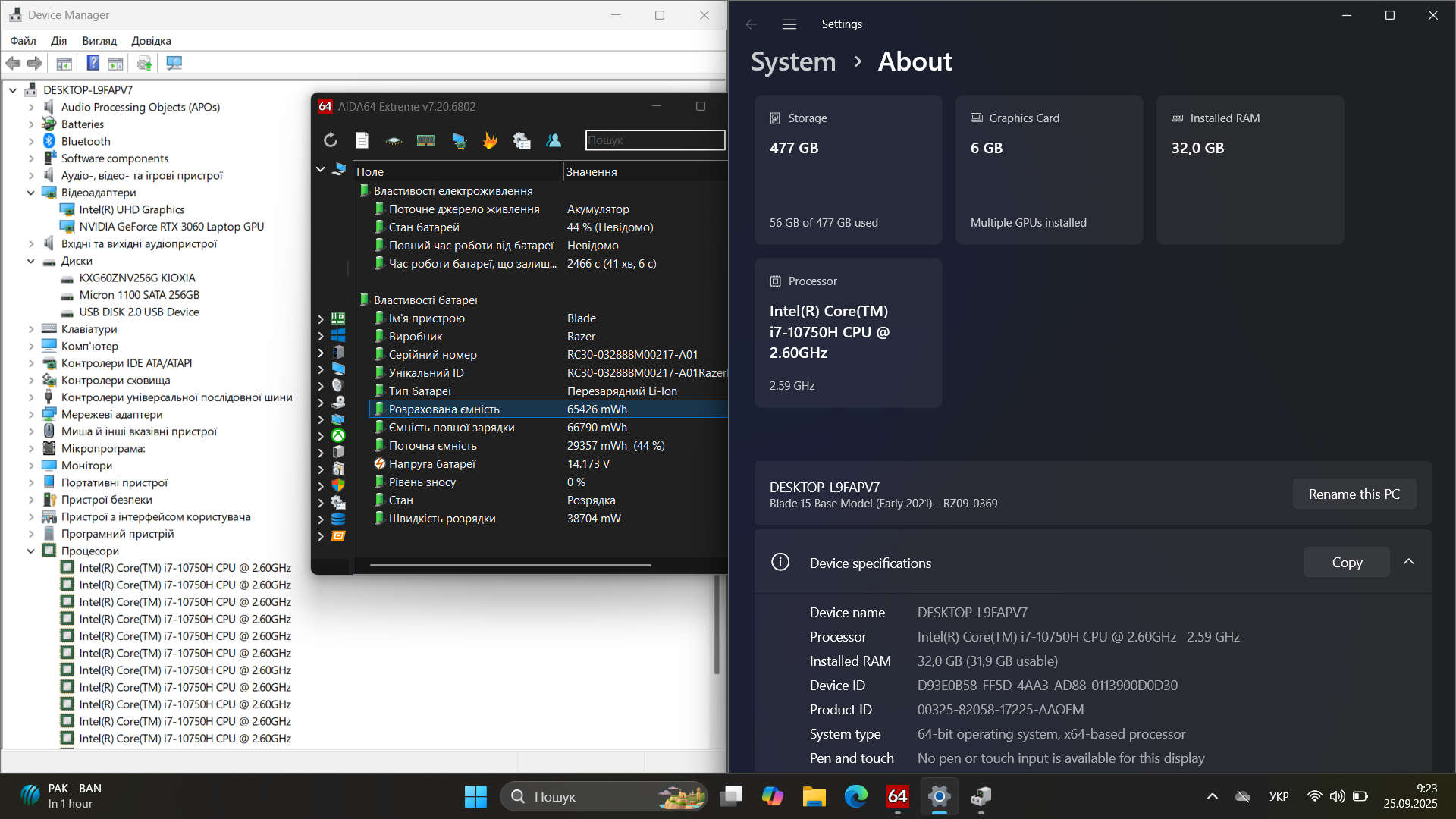This screenshot has height=819, width=1456.
Task: Open the Довідка menu
Action: pos(151,41)
